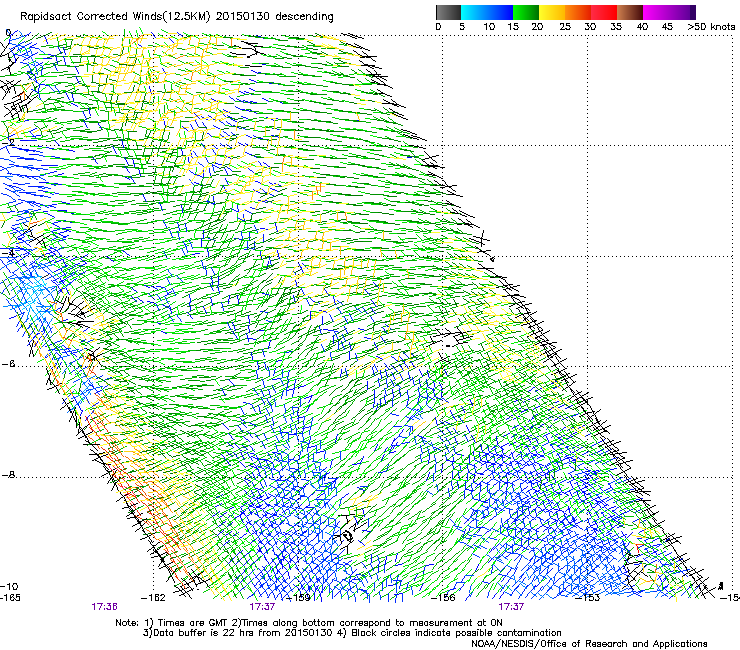Screen dimensions: 740x650
Task: Click the chart title Rapidscat Corrected Winds
Action: click(177, 17)
